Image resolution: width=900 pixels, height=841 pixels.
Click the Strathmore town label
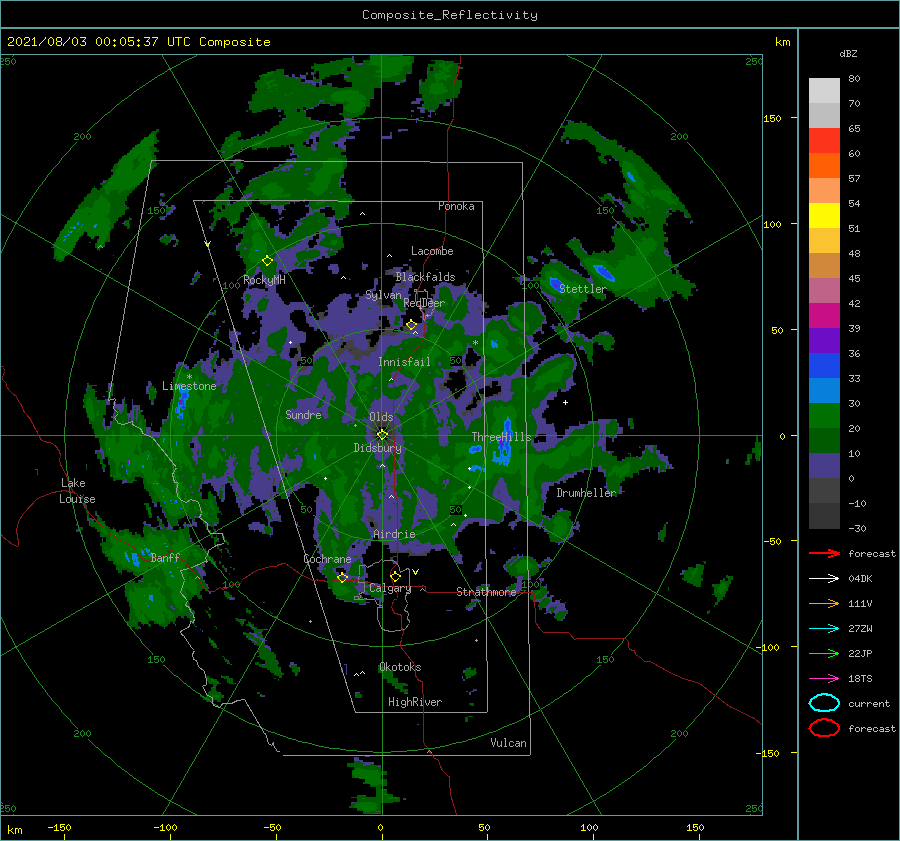point(486,592)
